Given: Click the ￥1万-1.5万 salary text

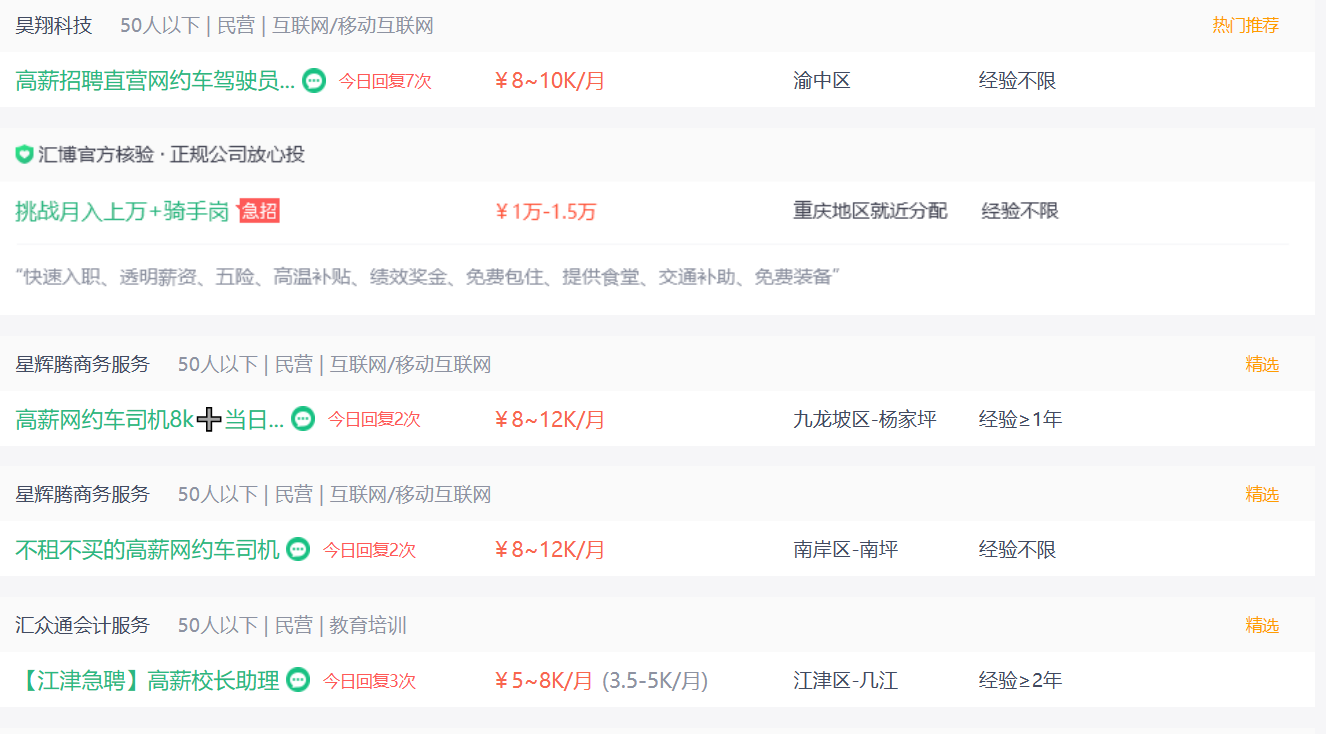Looking at the screenshot, I should click(x=546, y=211).
